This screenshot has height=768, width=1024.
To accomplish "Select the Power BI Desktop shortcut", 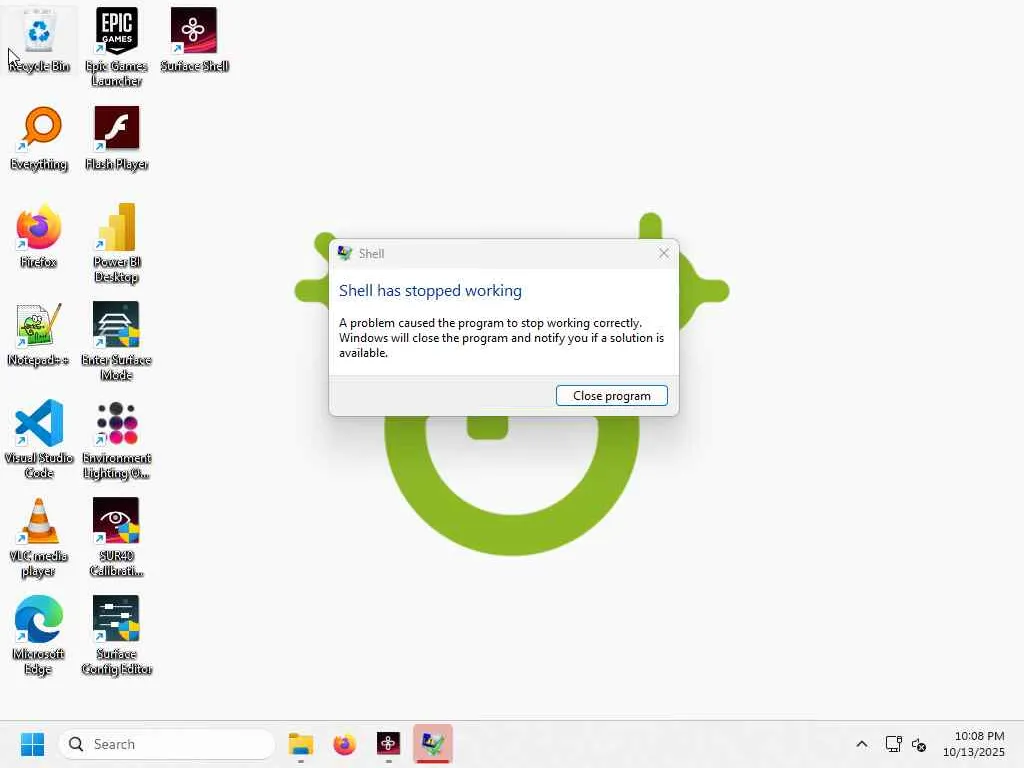I will (x=116, y=244).
